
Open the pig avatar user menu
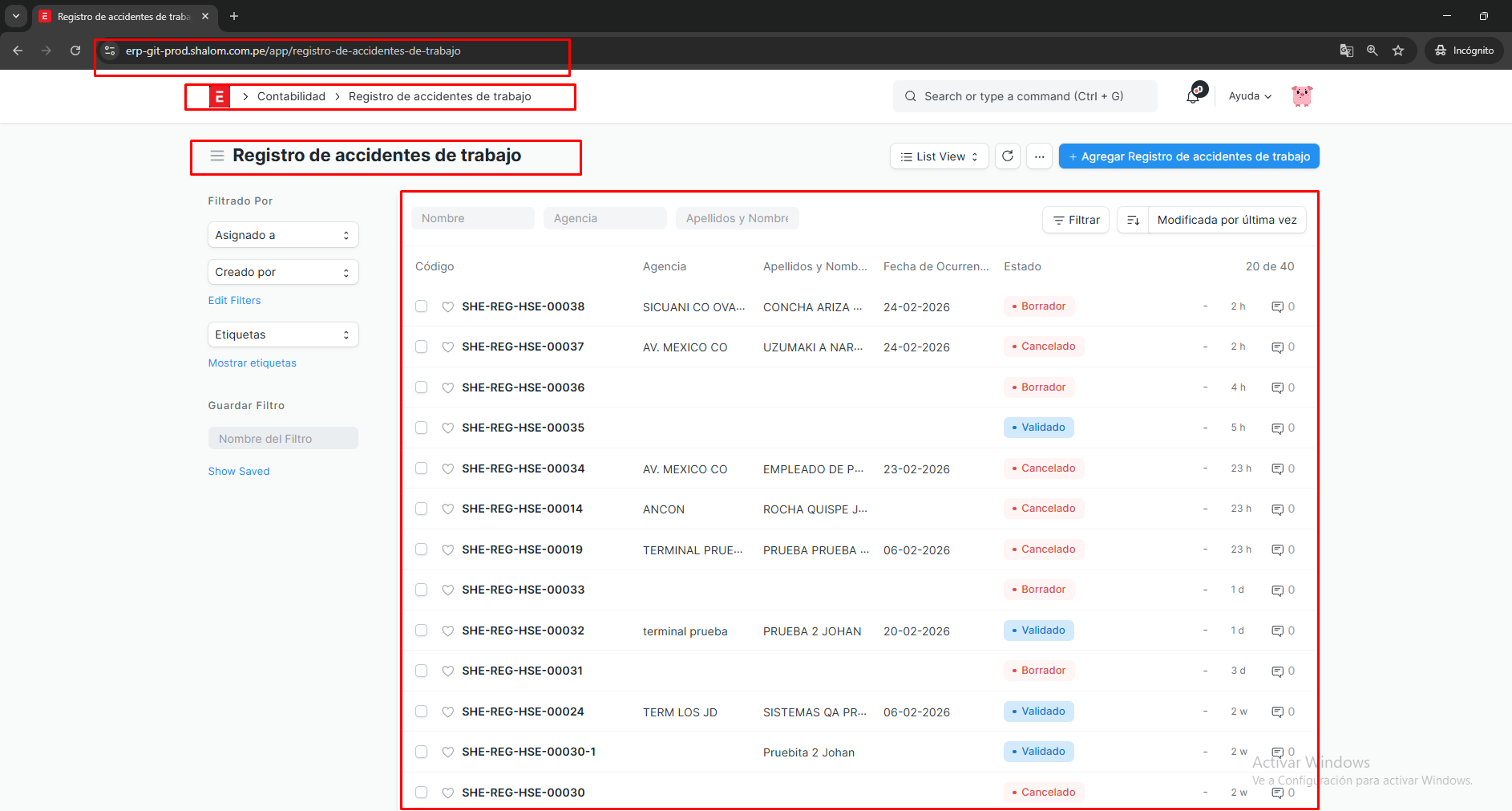[1301, 96]
